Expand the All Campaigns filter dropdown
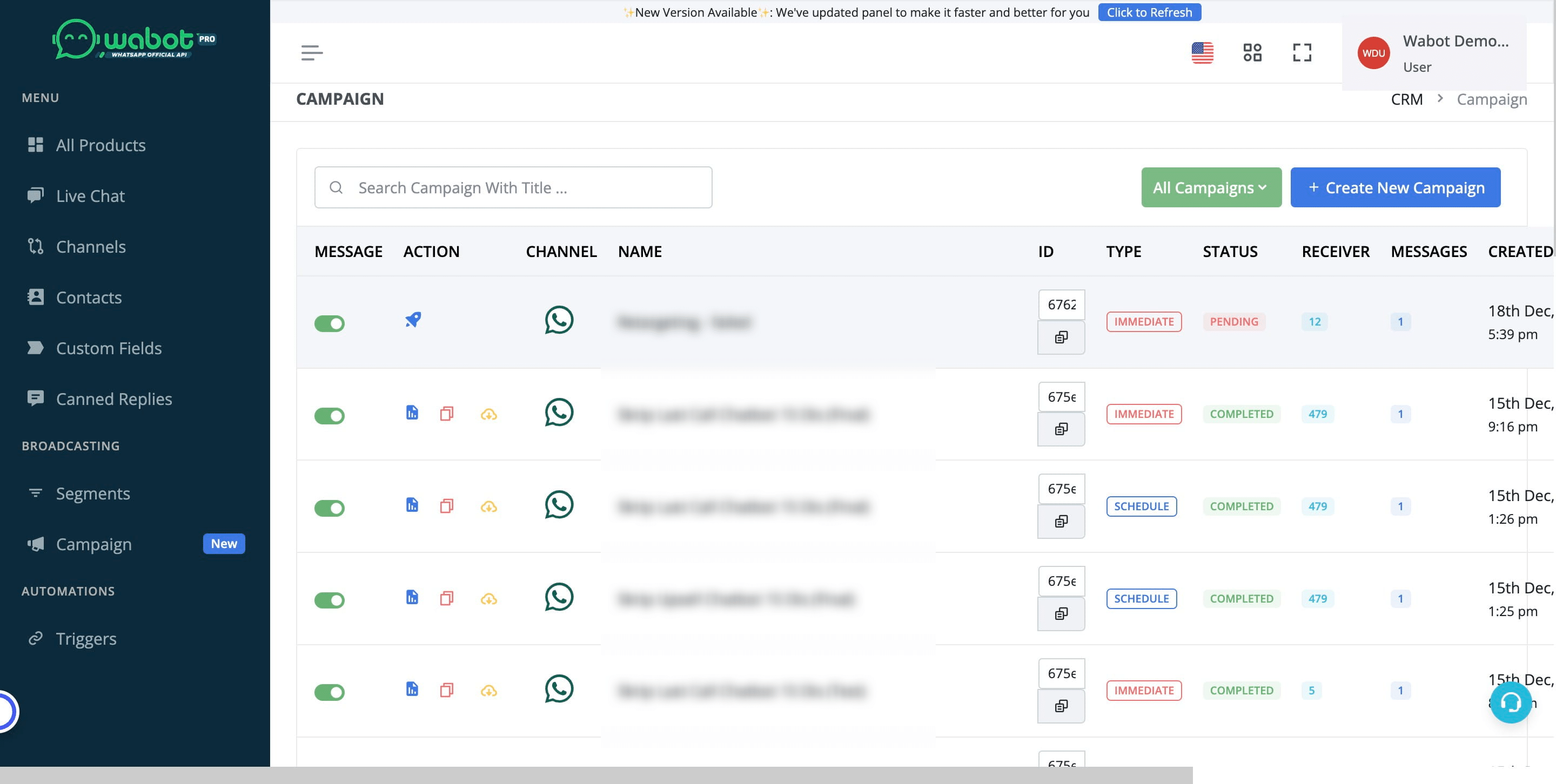This screenshot has height=784, width=1556. click(x=1210, y=188)
